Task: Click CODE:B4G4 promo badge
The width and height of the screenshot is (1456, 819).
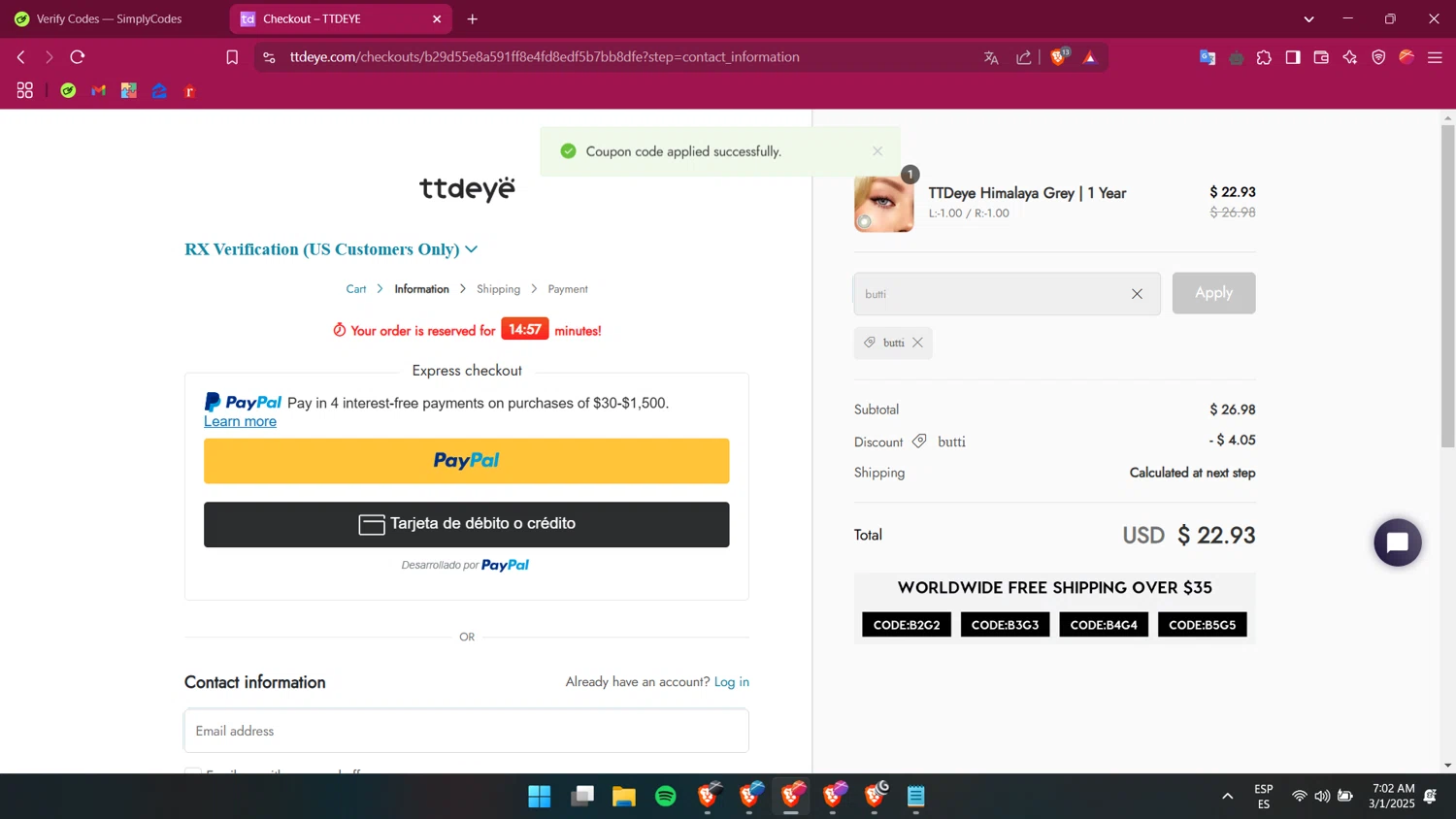Action: pos(1104,625)
